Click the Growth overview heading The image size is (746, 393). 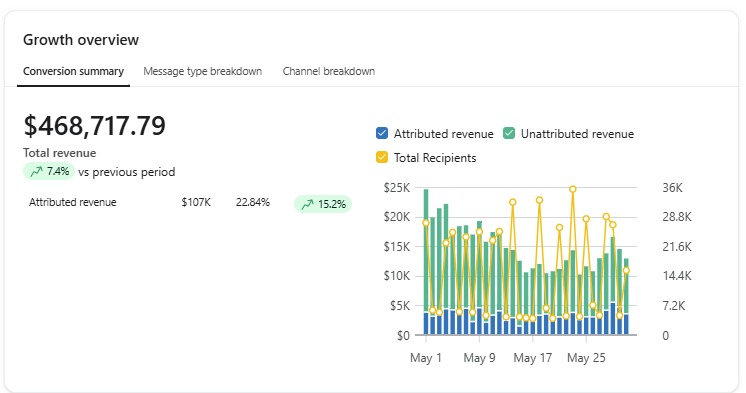(x=81, y=40)
